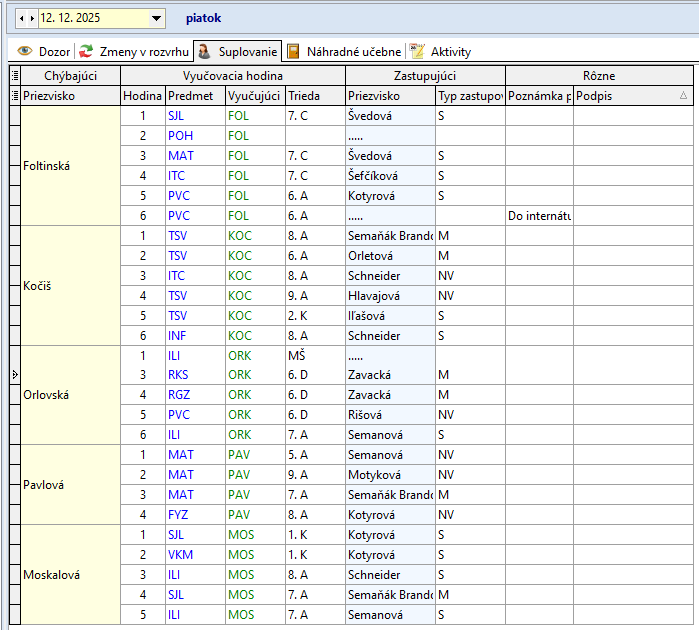This screenshot has width=699, height=630.
Task: Open the date picker dropdown
Action: point(156,18)
